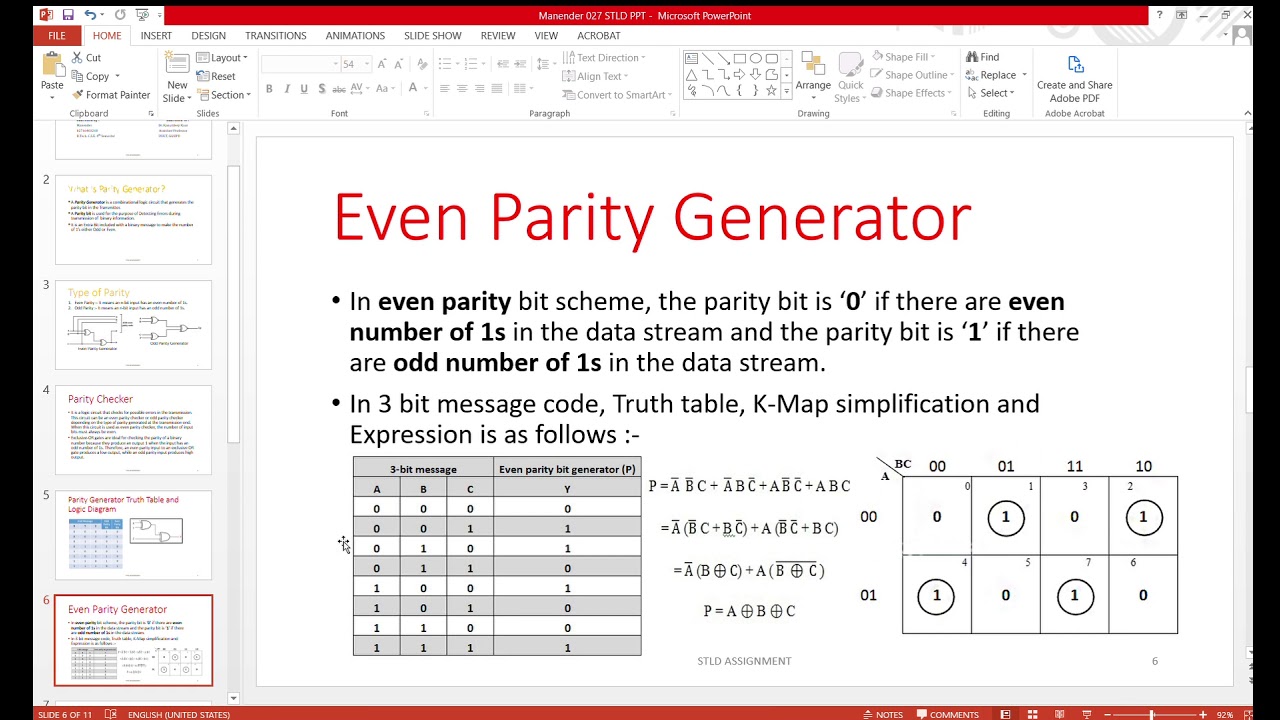Undo the last action
The image size is (1280, 720).
90,15
